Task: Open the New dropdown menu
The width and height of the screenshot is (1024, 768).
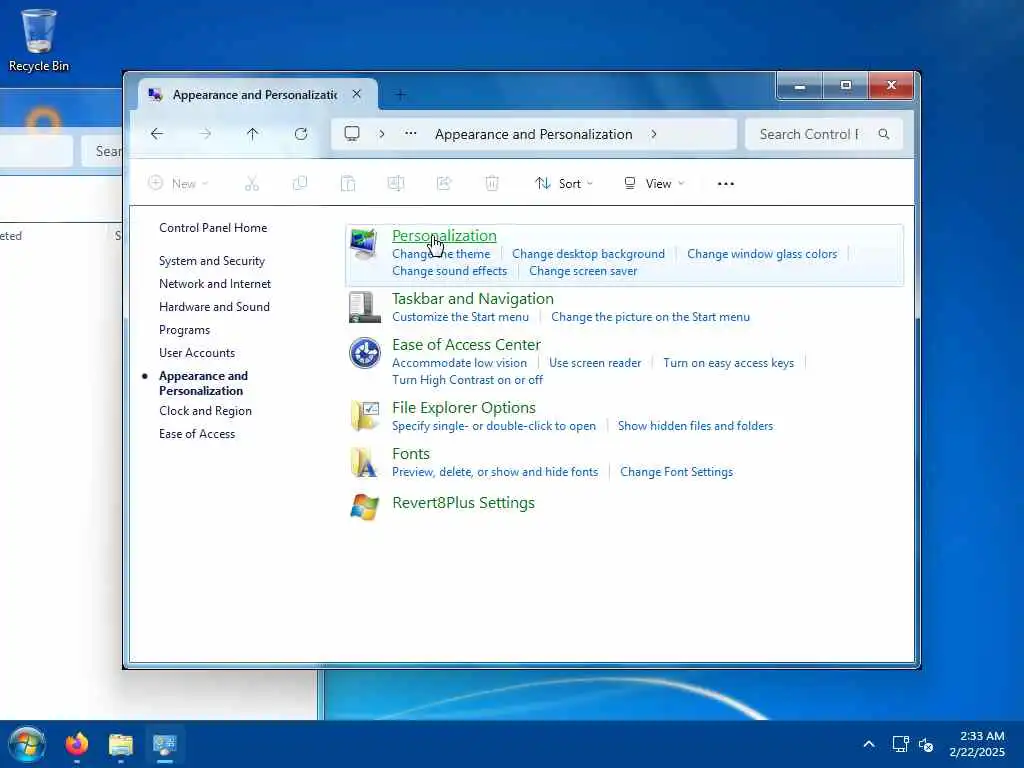Action: (x=178, y=184)
